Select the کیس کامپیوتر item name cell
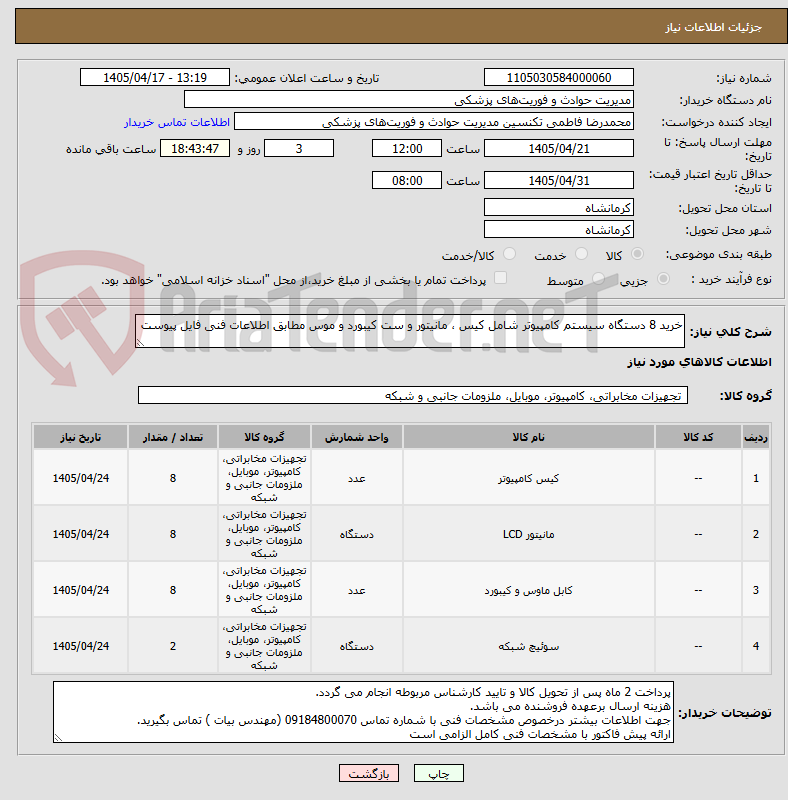The width and height of the screenshot is (788, 800). pos(528,478)
